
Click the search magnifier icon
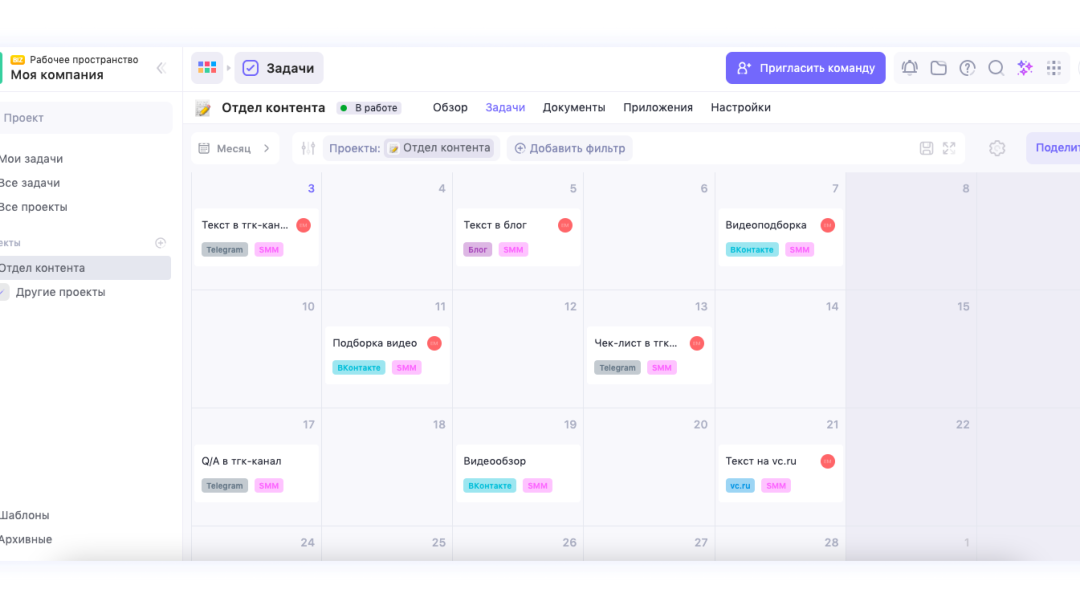click(x=996, y=68)
